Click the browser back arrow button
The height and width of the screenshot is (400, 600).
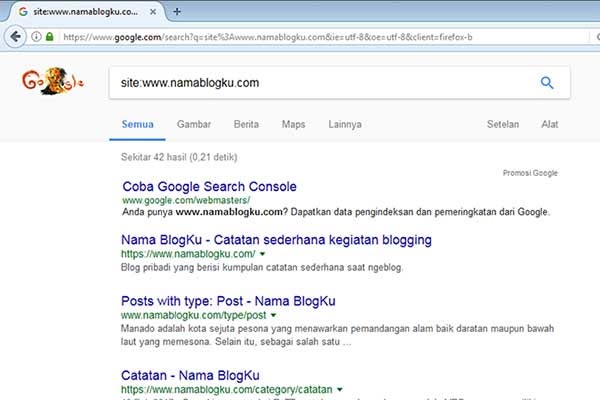click(15, 37)
